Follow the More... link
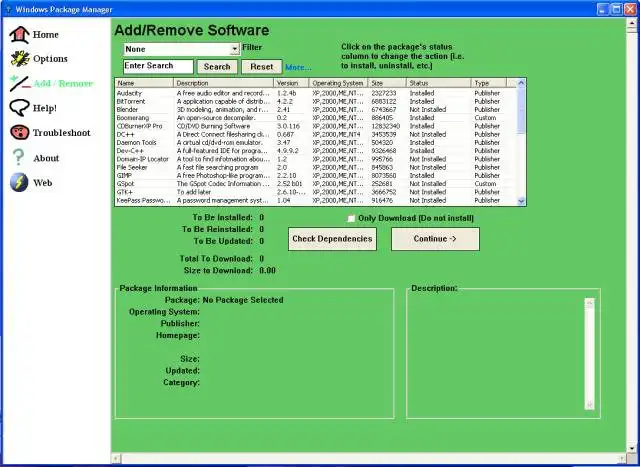This screenshot has width=640, height=467. tap(298, 67)
